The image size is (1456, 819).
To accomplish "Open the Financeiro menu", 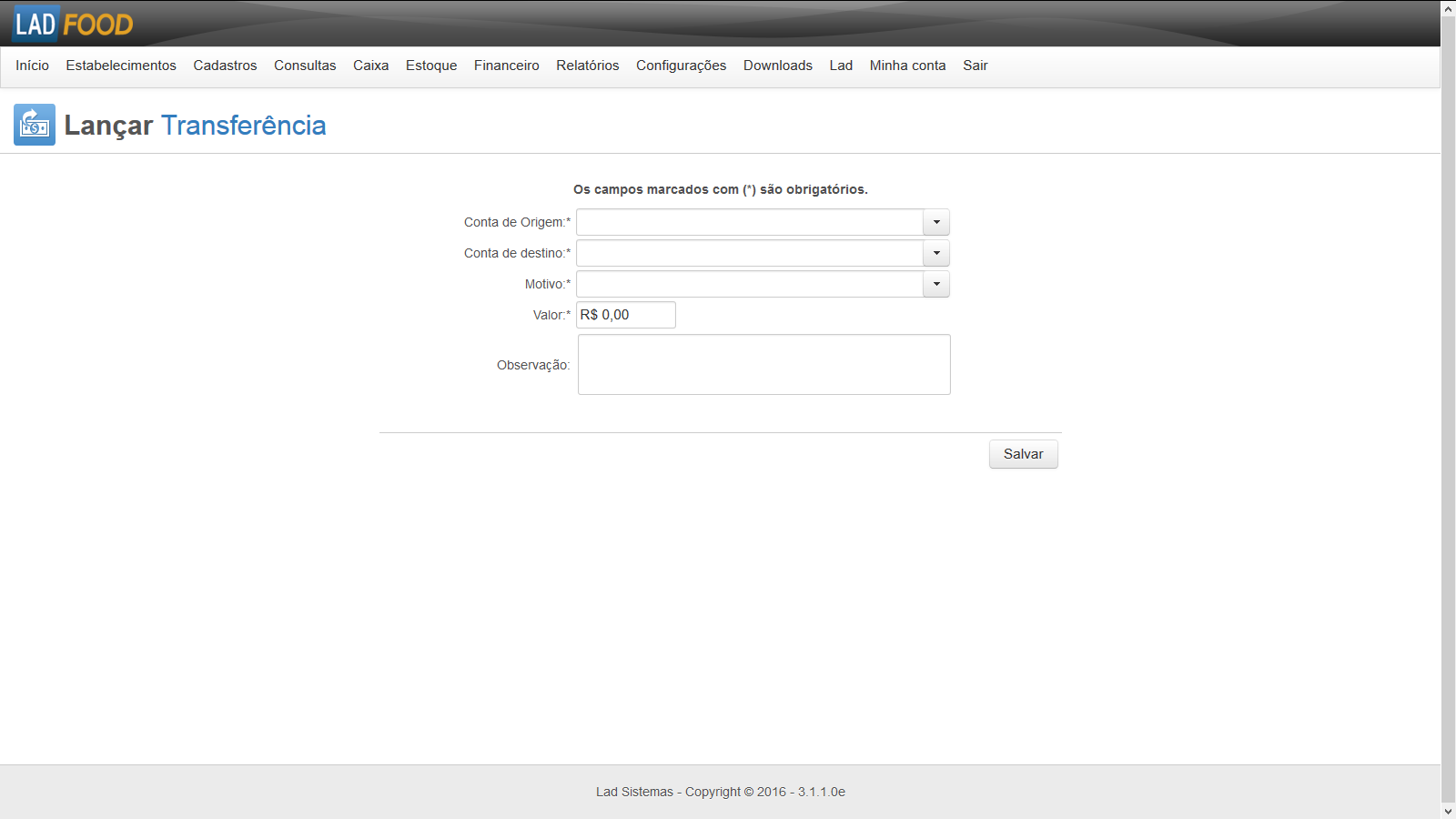I will click(x=506, y=66).
